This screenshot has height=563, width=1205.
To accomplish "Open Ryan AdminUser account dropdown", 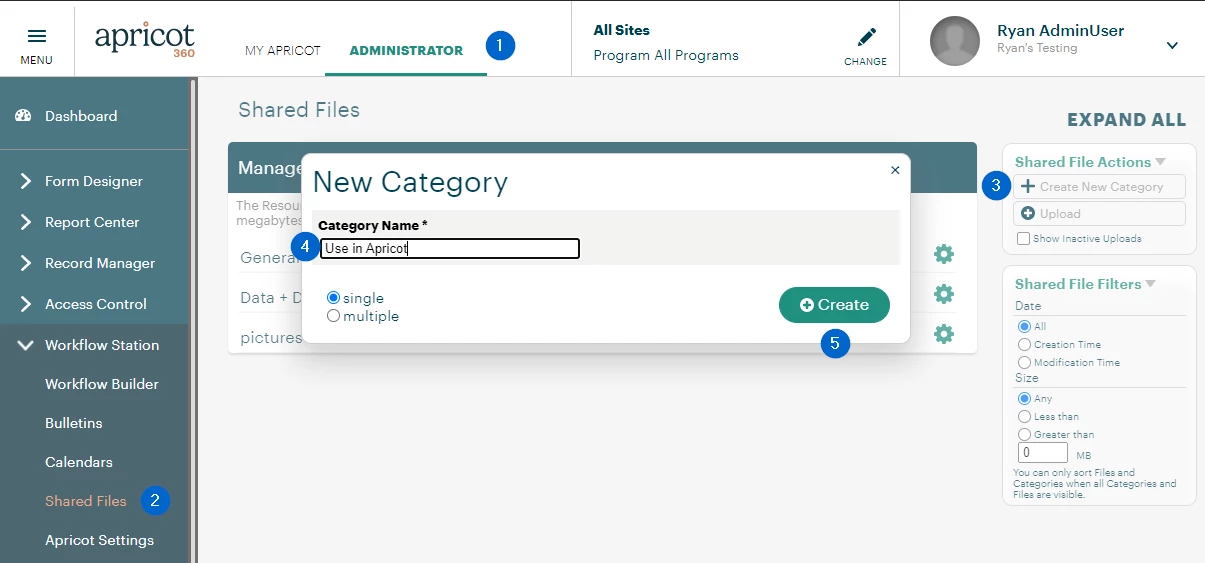I will click(x=1172, y=45).
